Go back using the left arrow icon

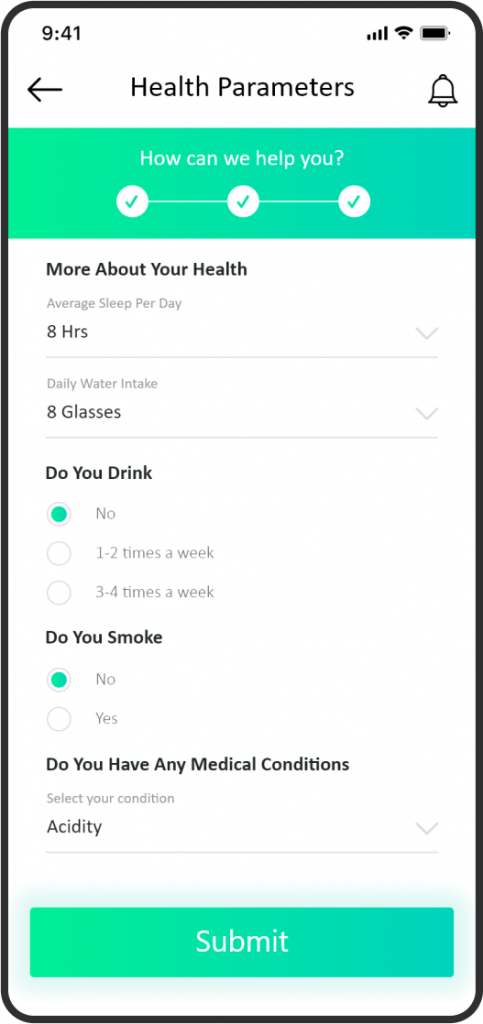point(44,89)
